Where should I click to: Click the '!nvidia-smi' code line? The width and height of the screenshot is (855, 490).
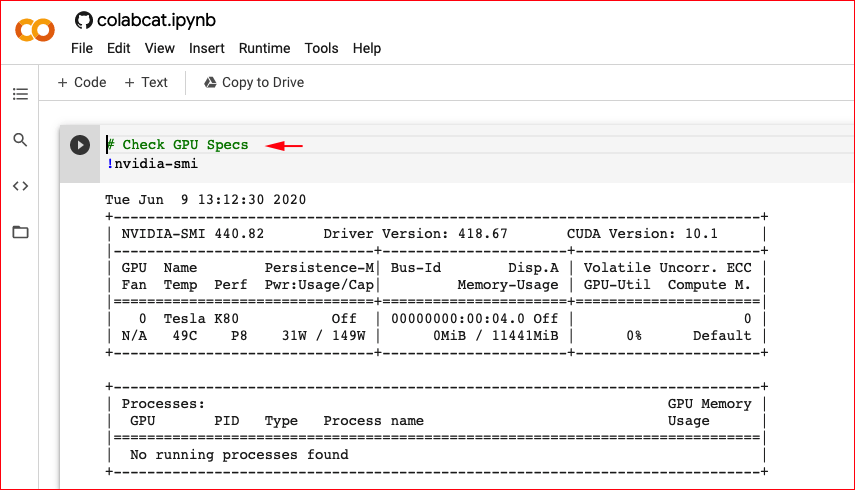[x=152, y=164]
